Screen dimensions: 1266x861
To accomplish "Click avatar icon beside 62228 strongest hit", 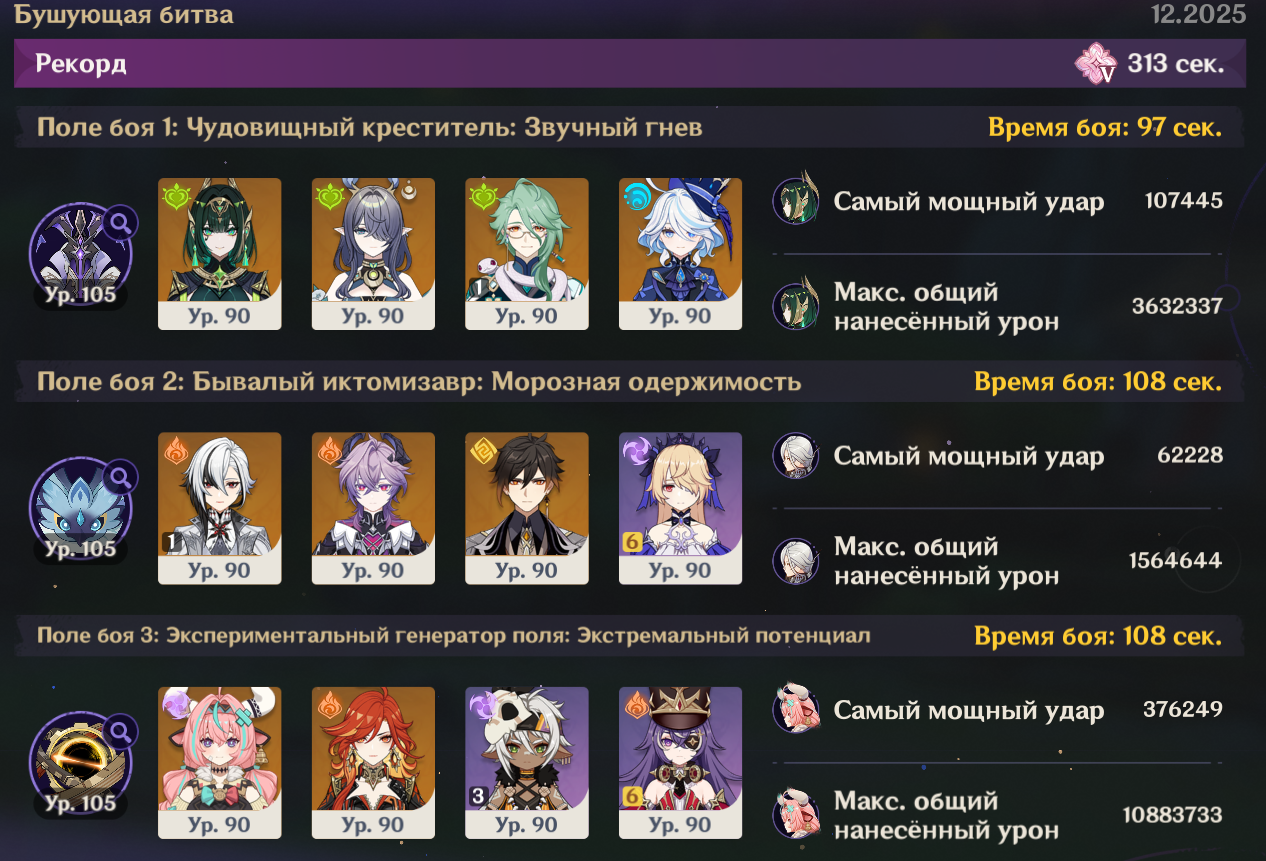I will click(797, 456).
